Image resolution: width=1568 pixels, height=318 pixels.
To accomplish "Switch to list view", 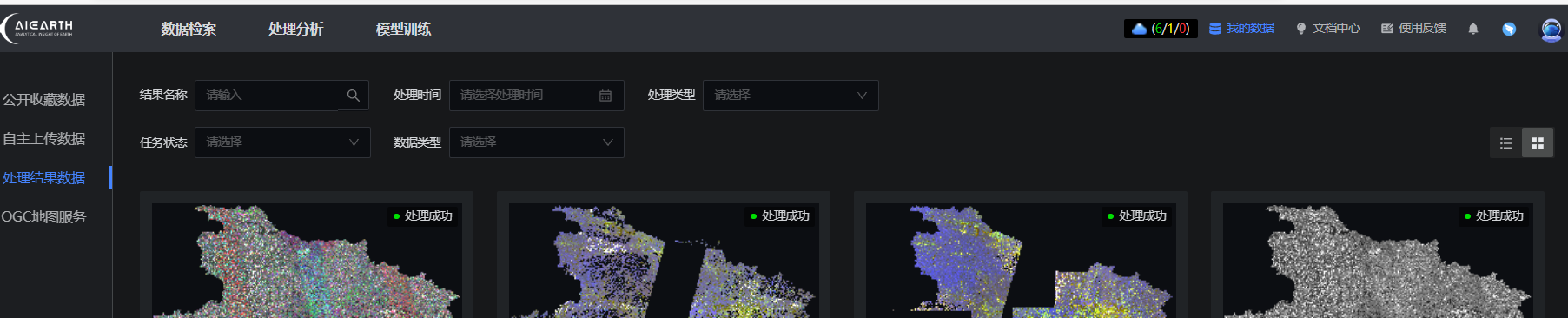I will (1506, 143).
